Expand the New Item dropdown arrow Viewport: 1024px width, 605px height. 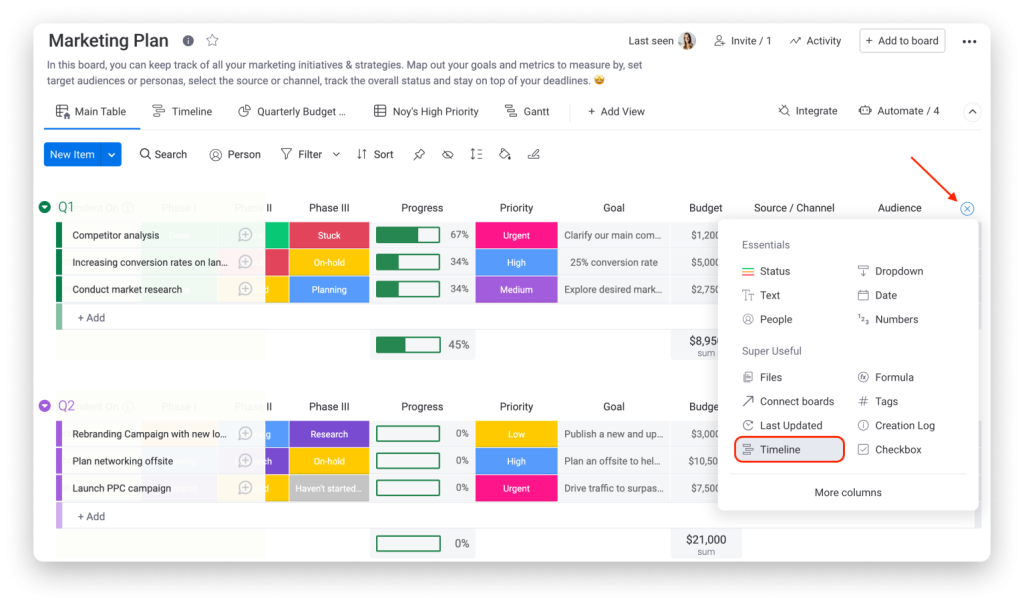pos(110,154)
